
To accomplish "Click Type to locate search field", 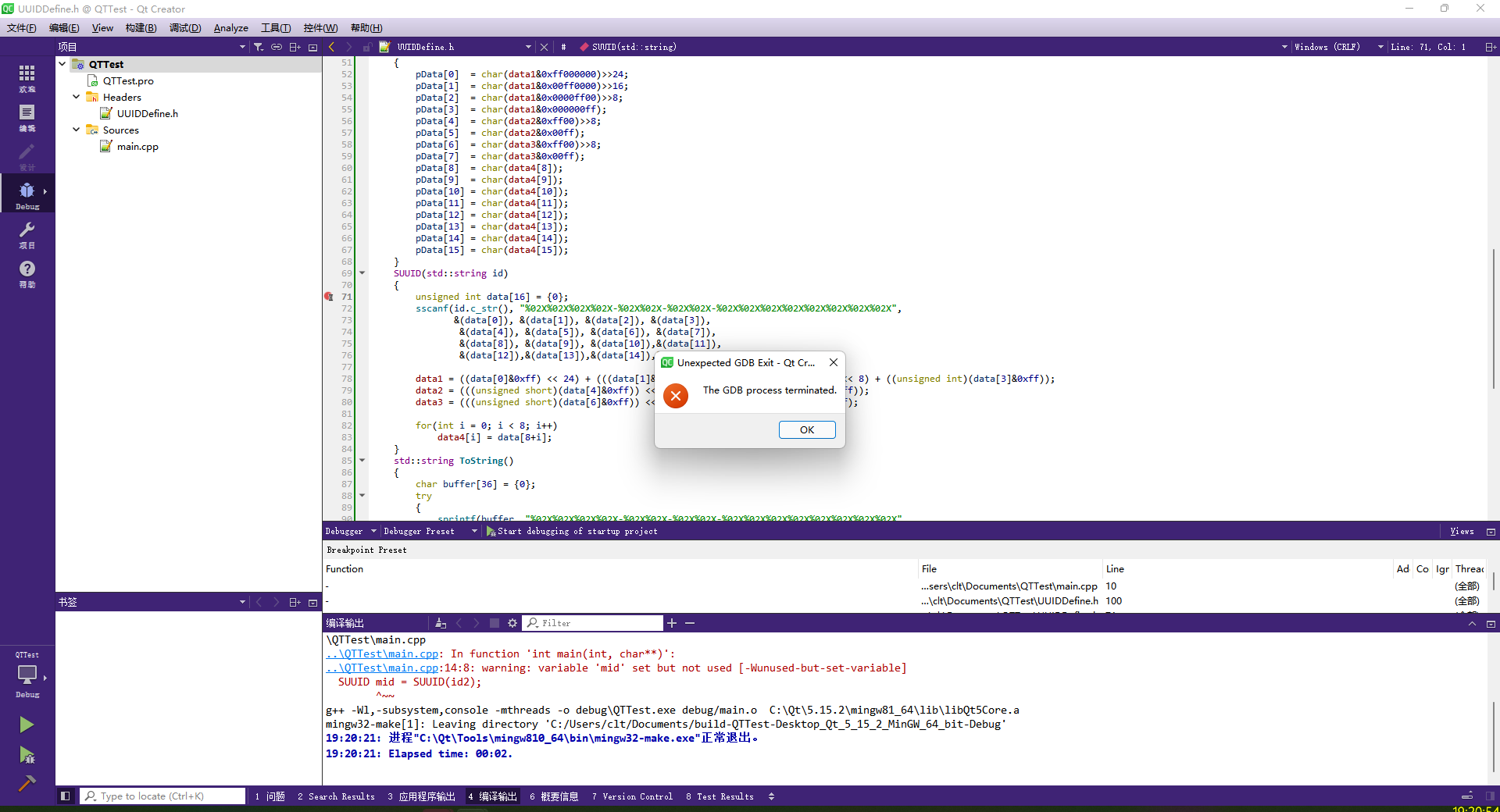I will (x=162, y=796).
